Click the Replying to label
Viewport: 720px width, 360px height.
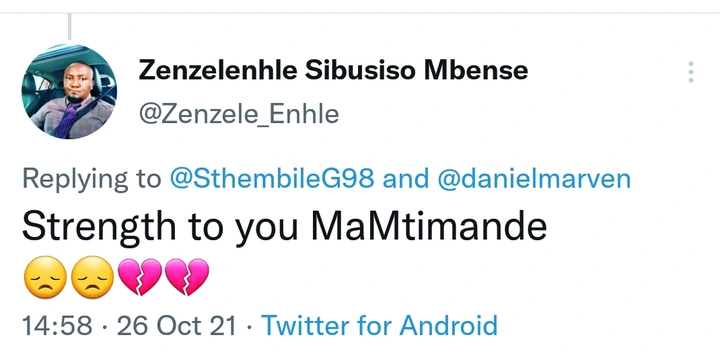click(x=92, y=180)
